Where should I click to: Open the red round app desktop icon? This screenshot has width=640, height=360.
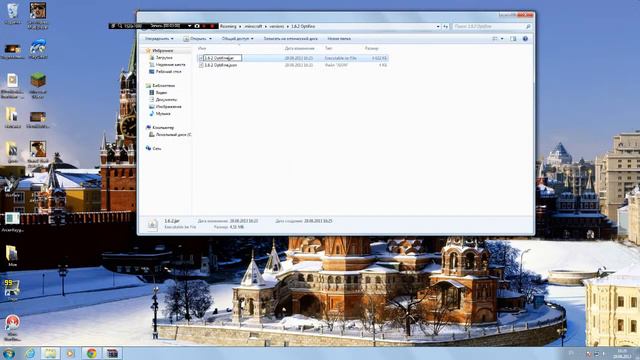12,327
